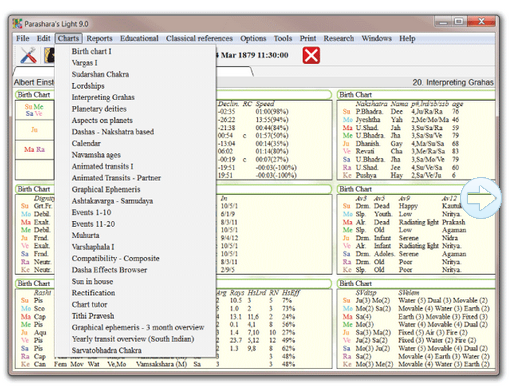Click Pushya nakshatra in Ke row
The height and width of the screenshot is (392, 518).
366,175
